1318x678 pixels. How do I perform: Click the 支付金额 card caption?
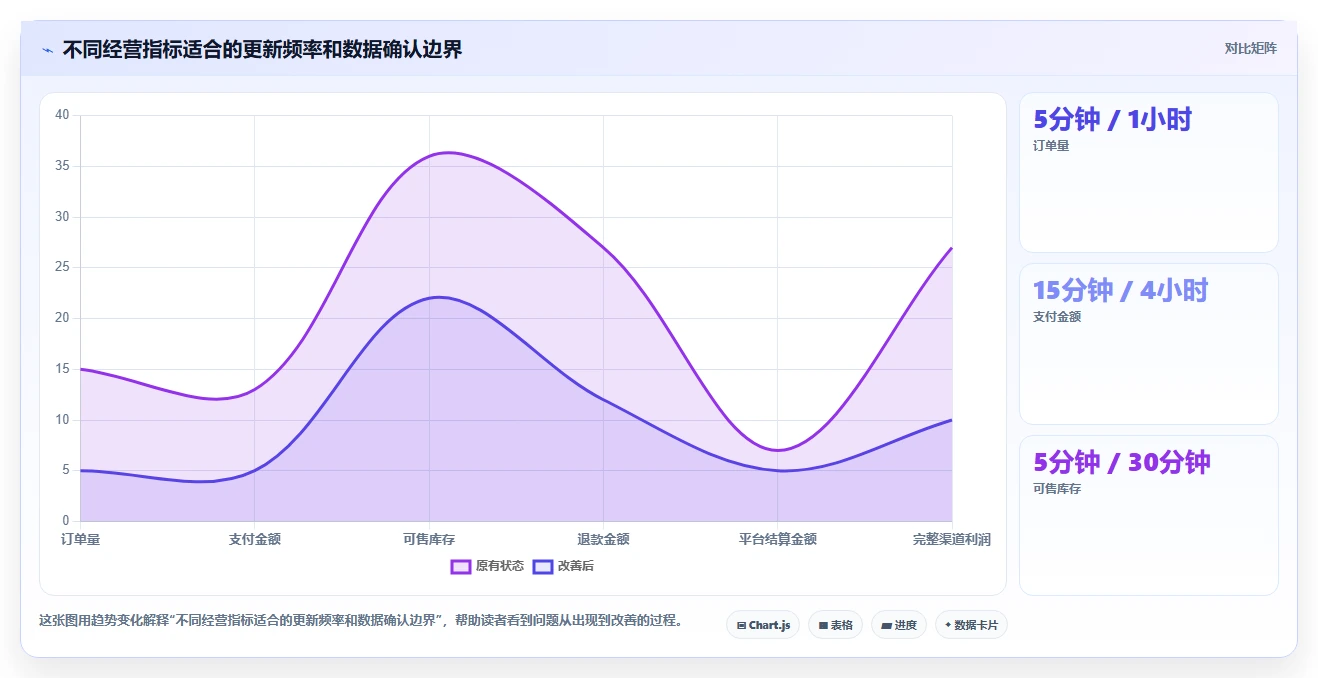coord(1057,317)
